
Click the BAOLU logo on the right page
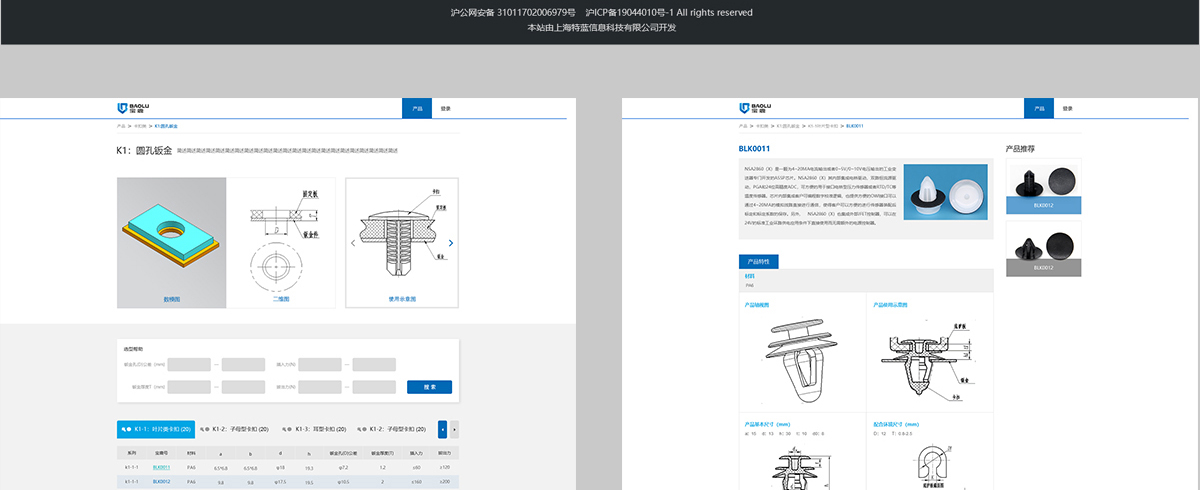tap(755, 108)
